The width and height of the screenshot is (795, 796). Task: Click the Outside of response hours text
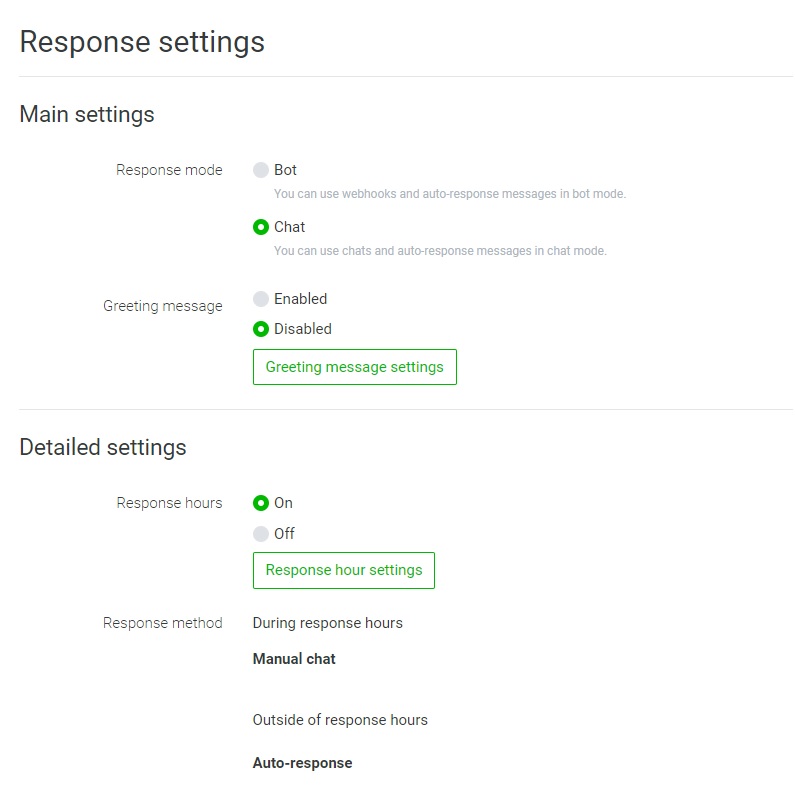coord(340,720)
